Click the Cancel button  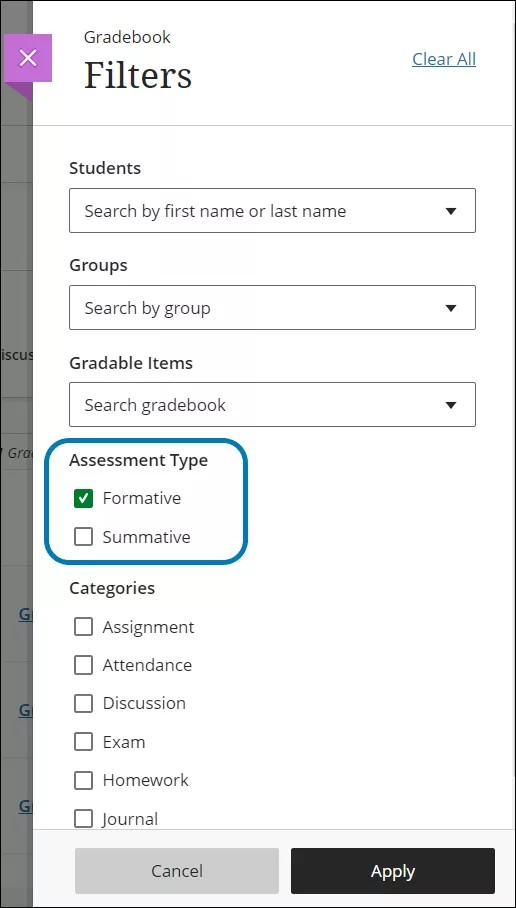coord(177,871)
